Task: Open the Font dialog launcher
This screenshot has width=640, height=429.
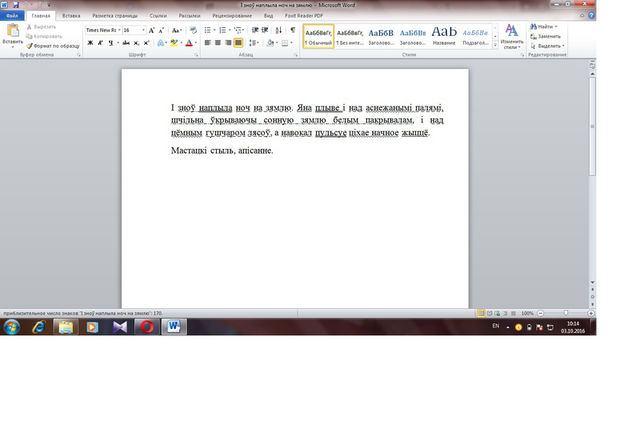Action: 196,55
